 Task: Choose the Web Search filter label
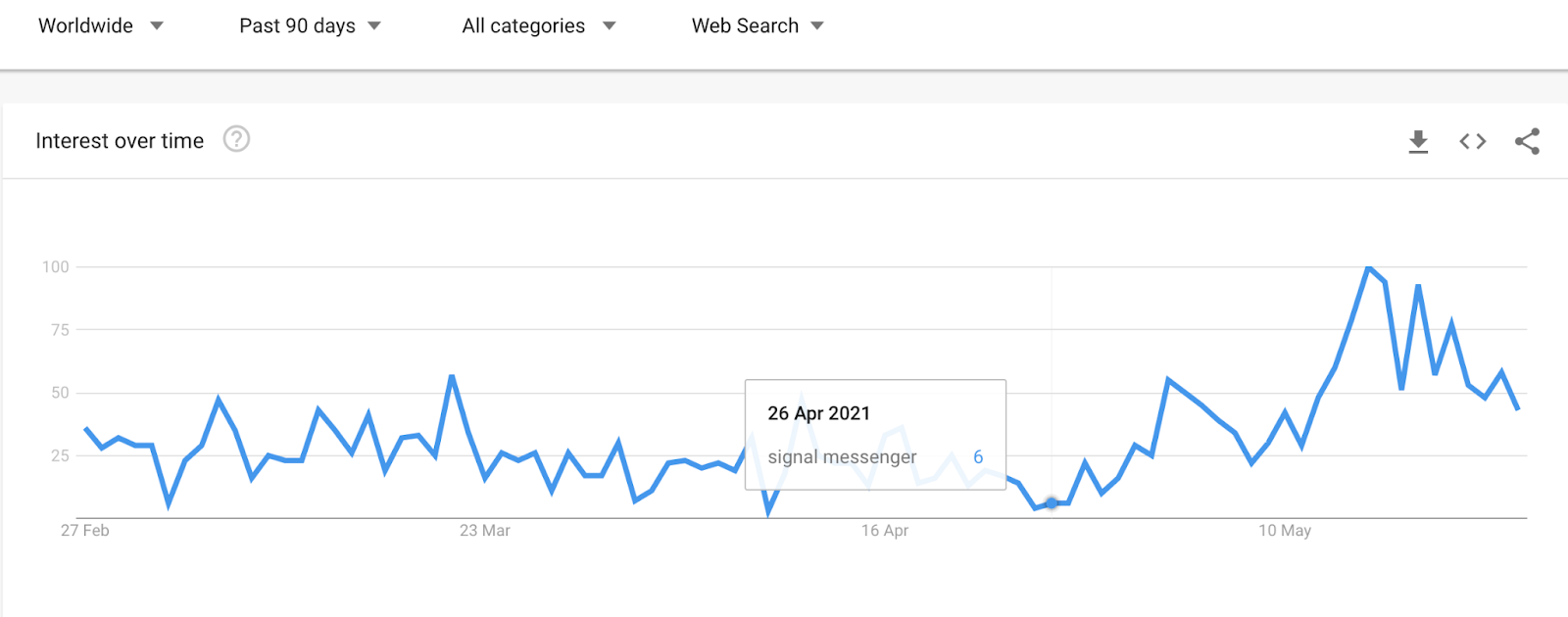(745, 26)
